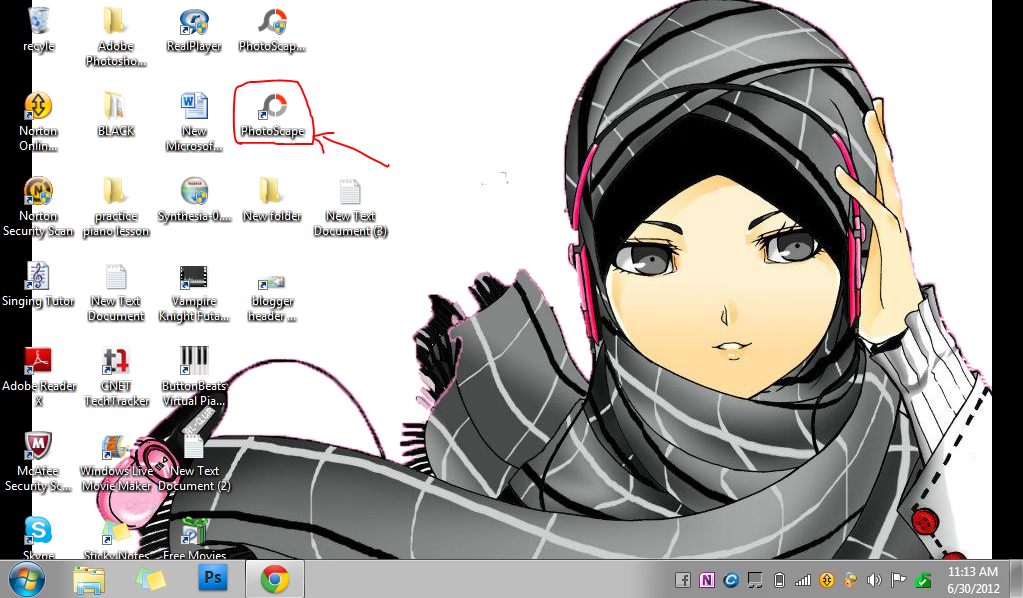Open Windows Explorer from the taskbar
Screen dimensions: 1023x598
[x=89, y=579]
